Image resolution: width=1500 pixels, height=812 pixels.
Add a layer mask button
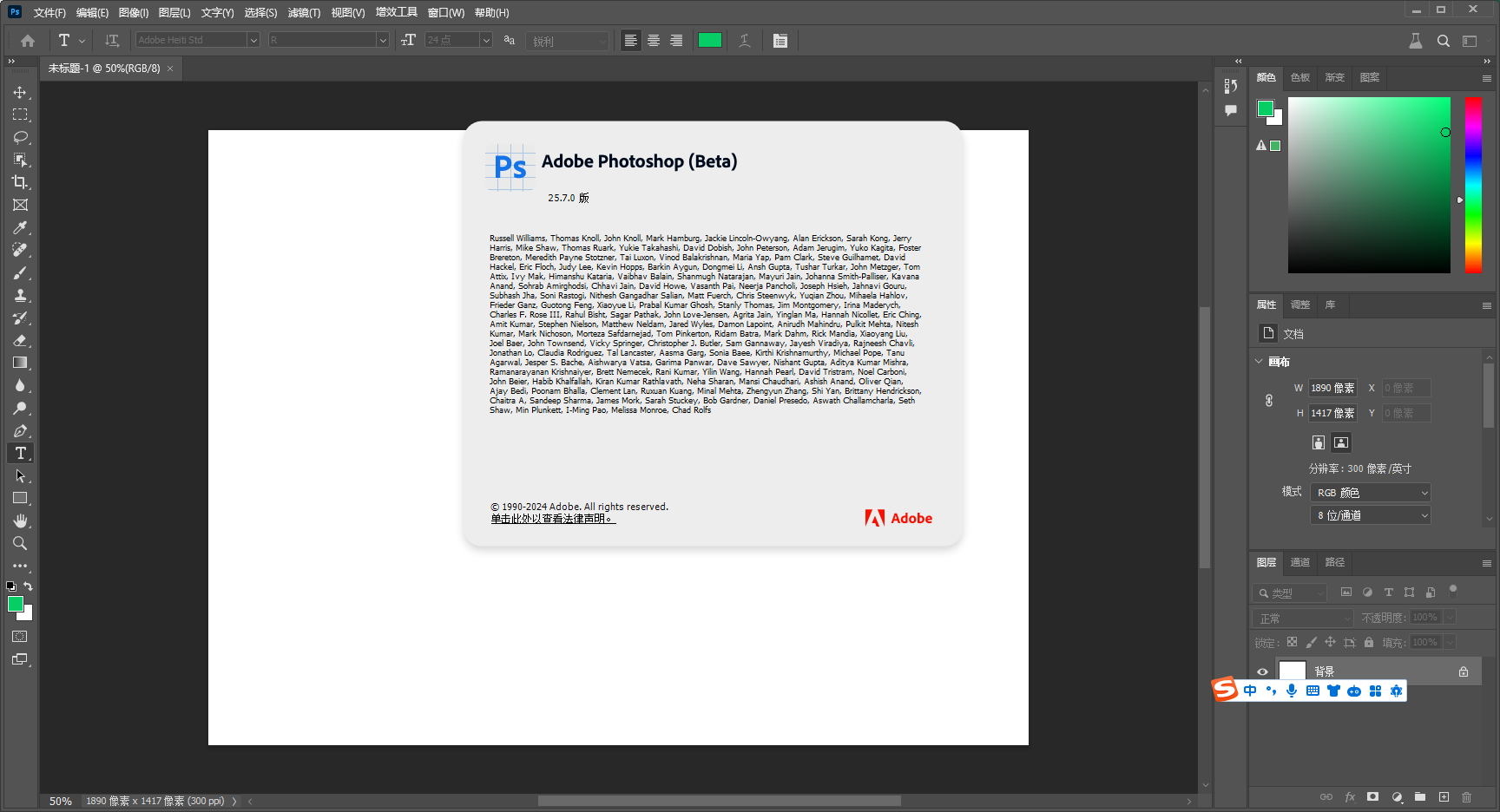(1372, 797)
